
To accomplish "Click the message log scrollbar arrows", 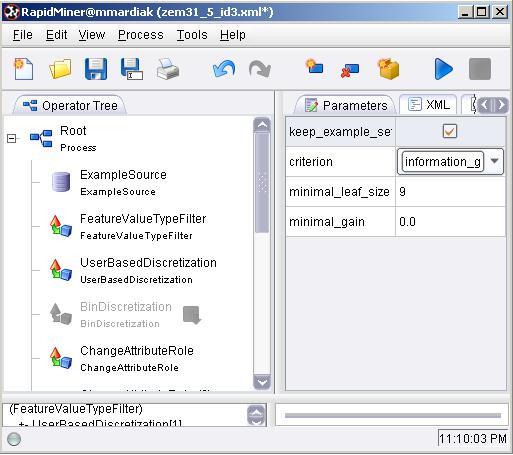I will tap(257, 415).
